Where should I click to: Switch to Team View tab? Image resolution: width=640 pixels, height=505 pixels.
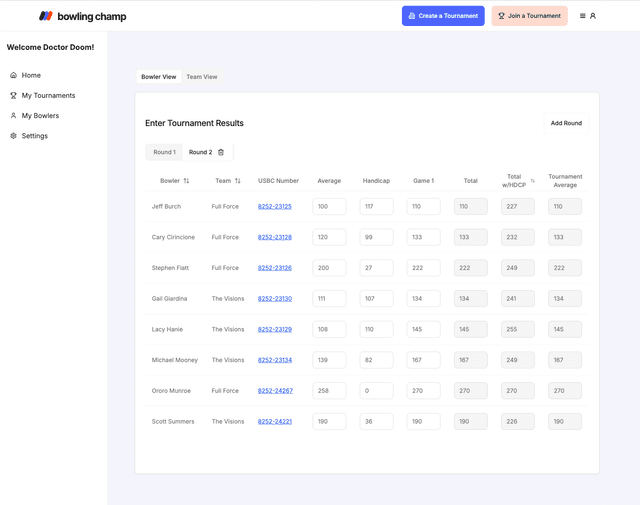click(202, 77)
